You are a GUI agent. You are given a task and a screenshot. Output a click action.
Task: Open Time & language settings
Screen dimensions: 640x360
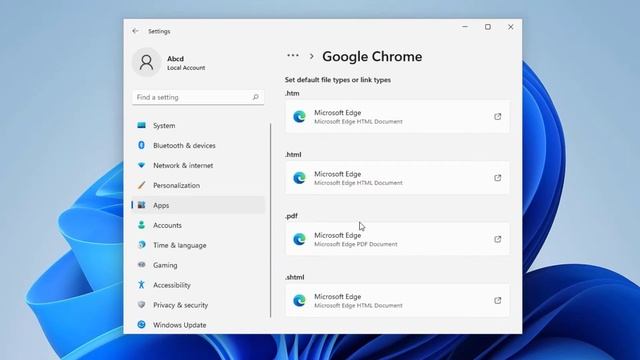click(x=198, y=245)
